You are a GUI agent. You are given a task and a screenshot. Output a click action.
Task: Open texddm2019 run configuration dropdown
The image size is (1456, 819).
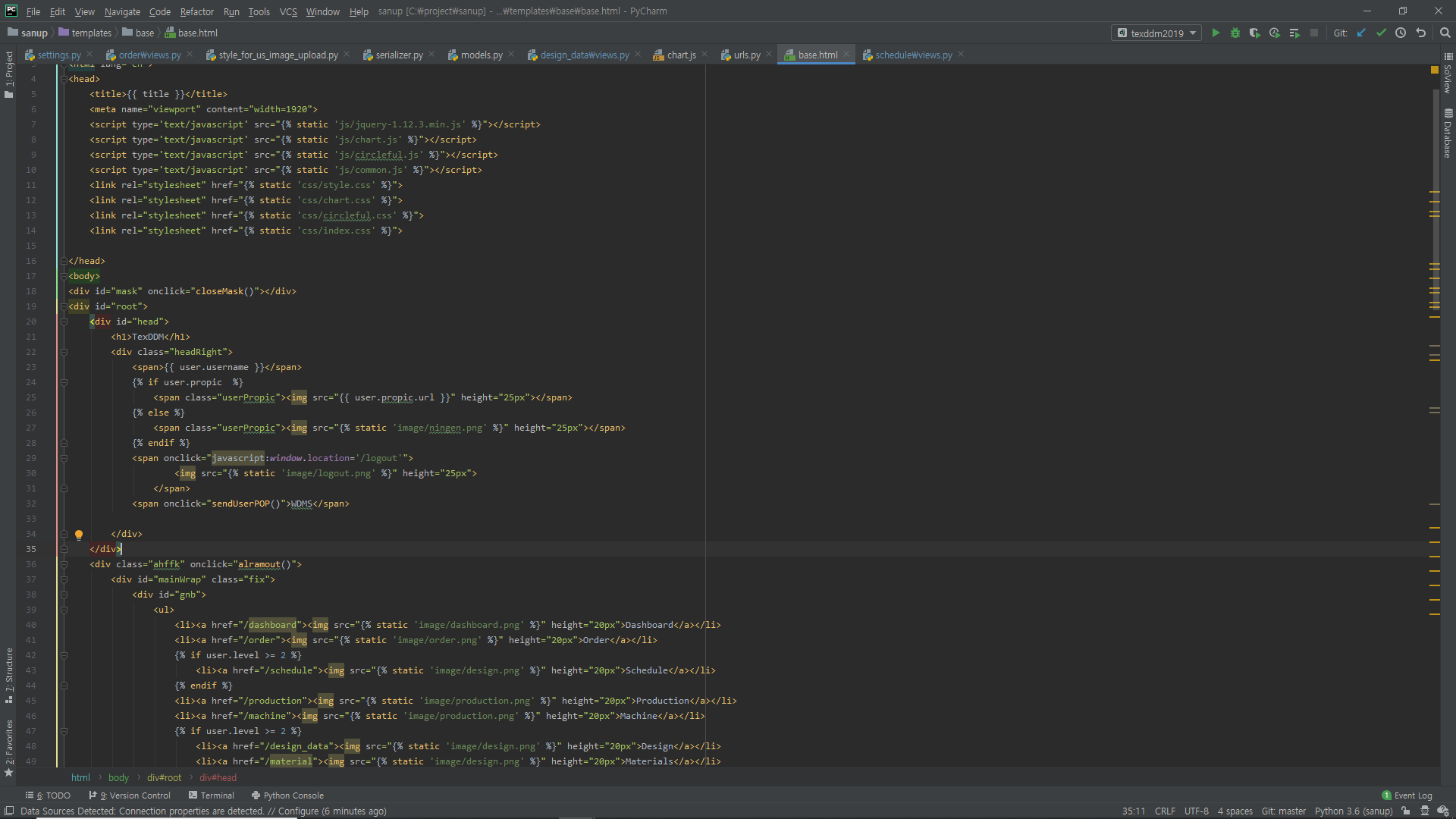[x=1157, y=33]
